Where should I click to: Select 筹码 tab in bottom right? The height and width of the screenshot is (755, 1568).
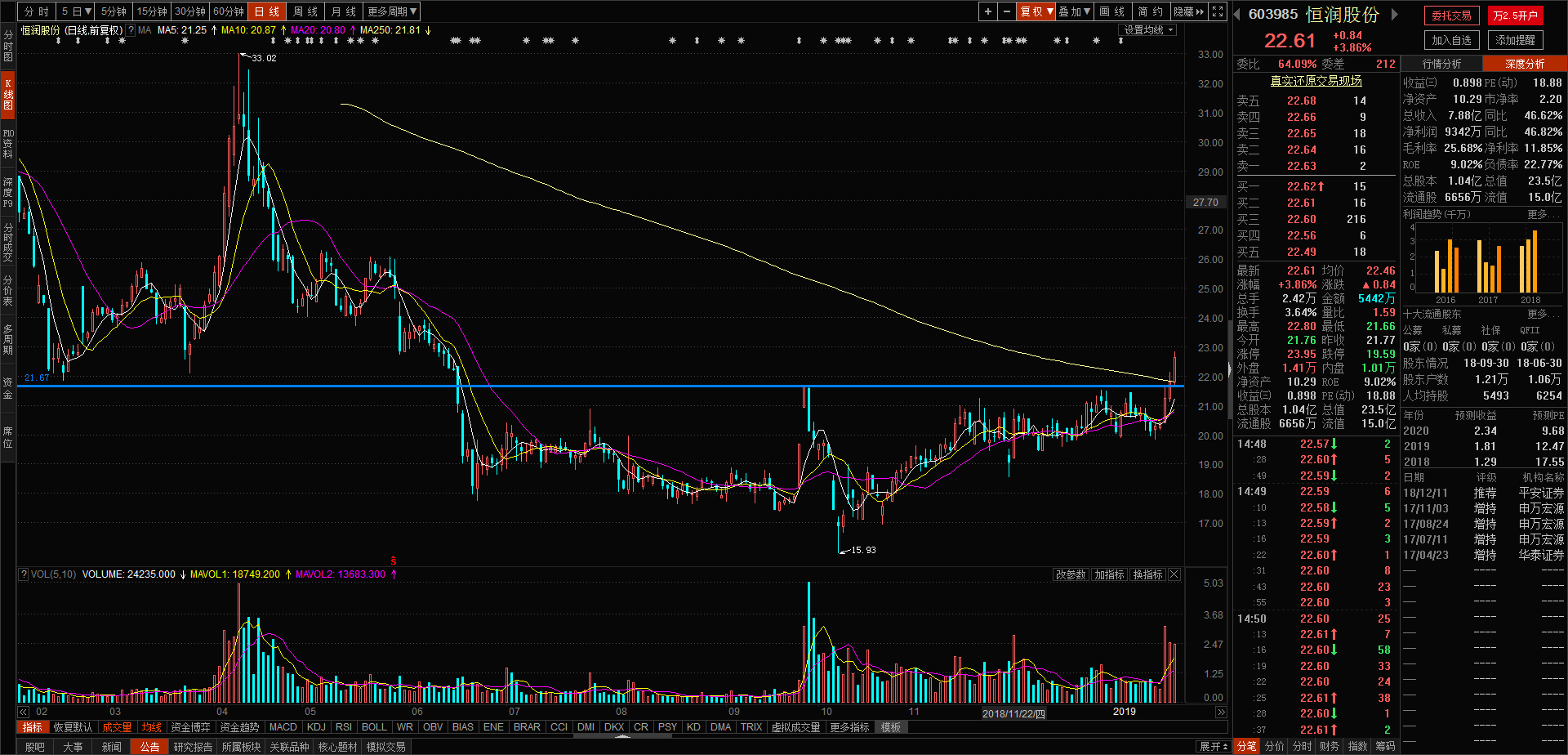[1385, 747]
